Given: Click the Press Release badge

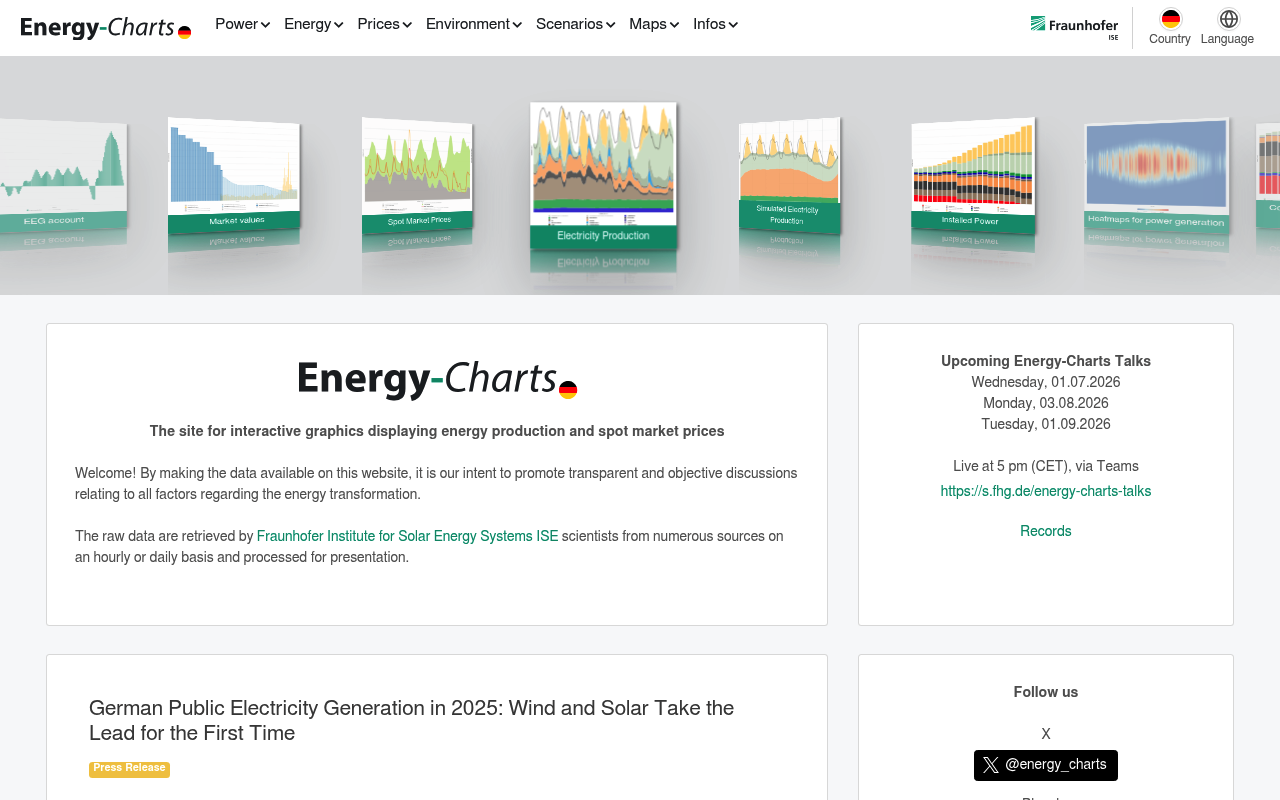Looking at the screenshot, I should click(129, 769).
